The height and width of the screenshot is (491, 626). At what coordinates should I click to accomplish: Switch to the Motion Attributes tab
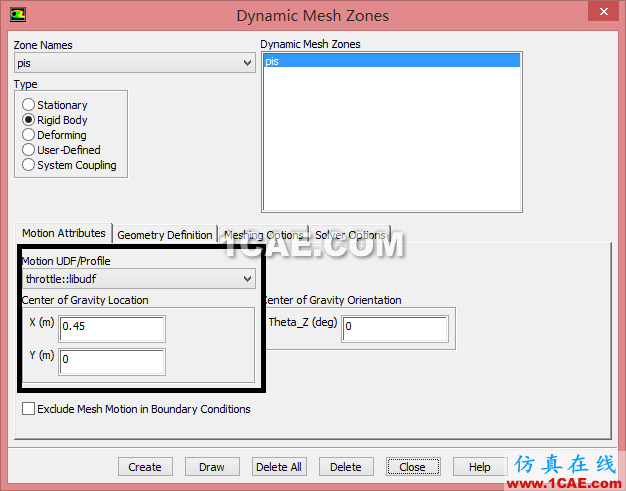pos(64,233)
